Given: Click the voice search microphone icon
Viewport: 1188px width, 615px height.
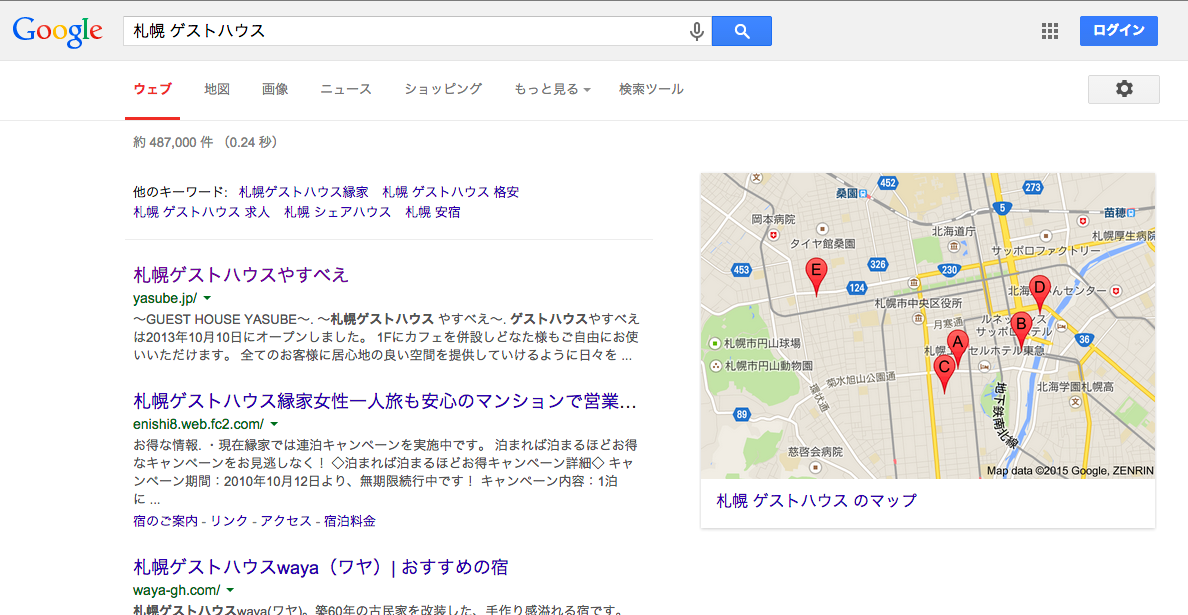Looking at the screenshot, I should pos(696,31).
